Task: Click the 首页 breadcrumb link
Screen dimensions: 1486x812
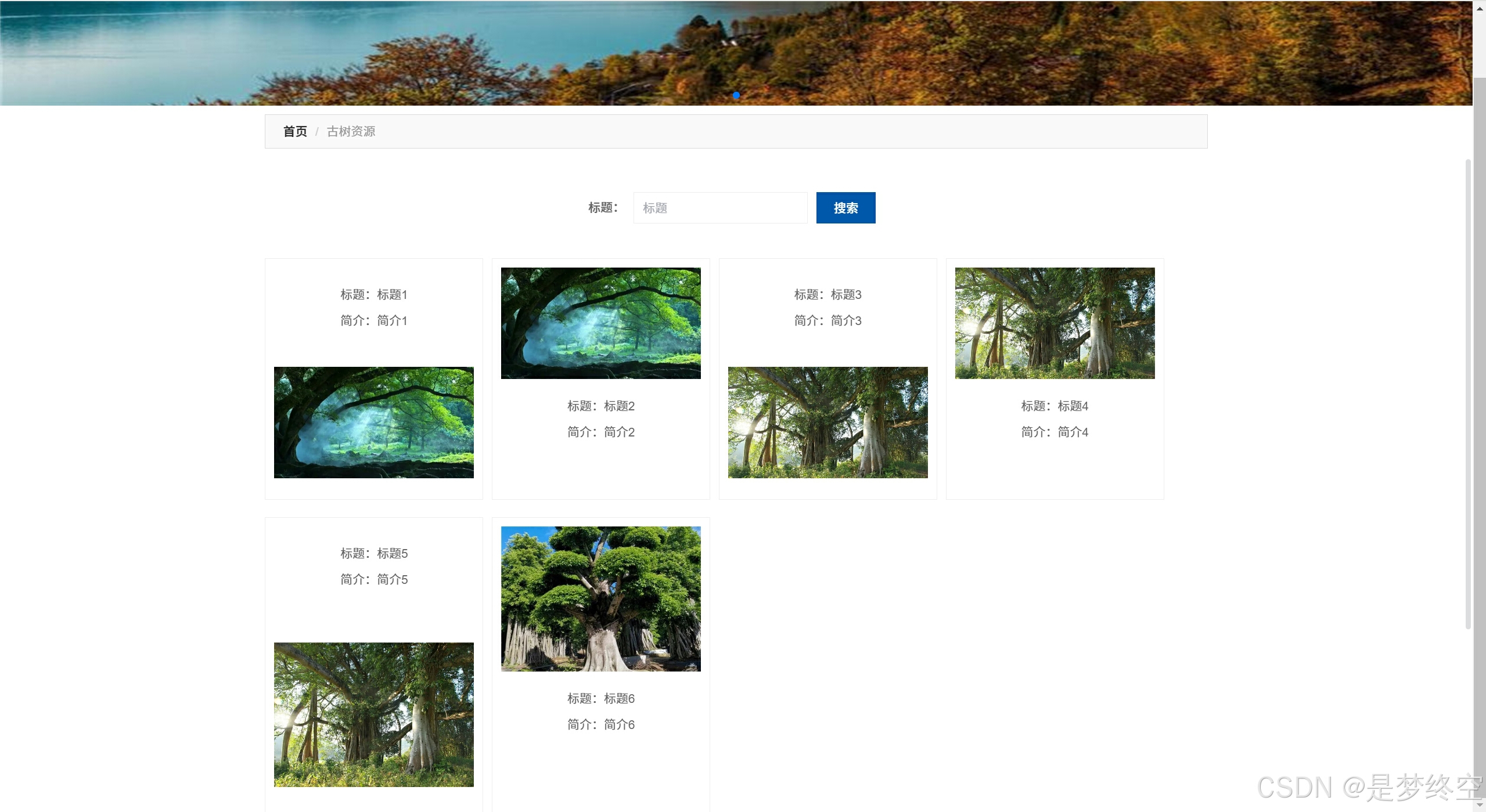Action: pos(295,132)
